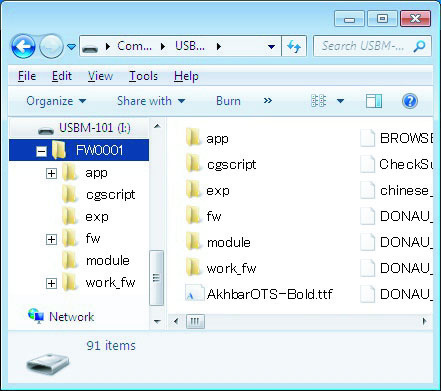Collapse the FW0001 folder tree node
441x391 pixels.
point(41,151)
